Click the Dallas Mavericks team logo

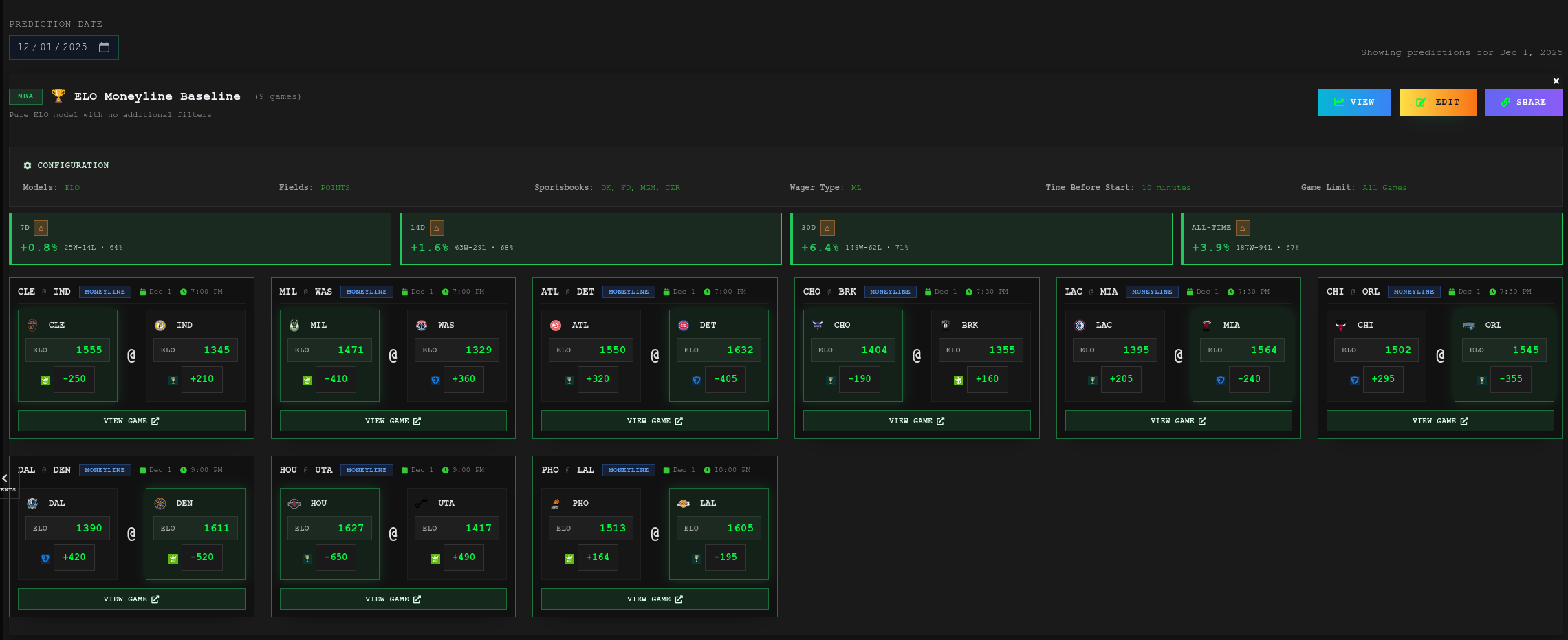pyautogui.click(x=32, y=504)
